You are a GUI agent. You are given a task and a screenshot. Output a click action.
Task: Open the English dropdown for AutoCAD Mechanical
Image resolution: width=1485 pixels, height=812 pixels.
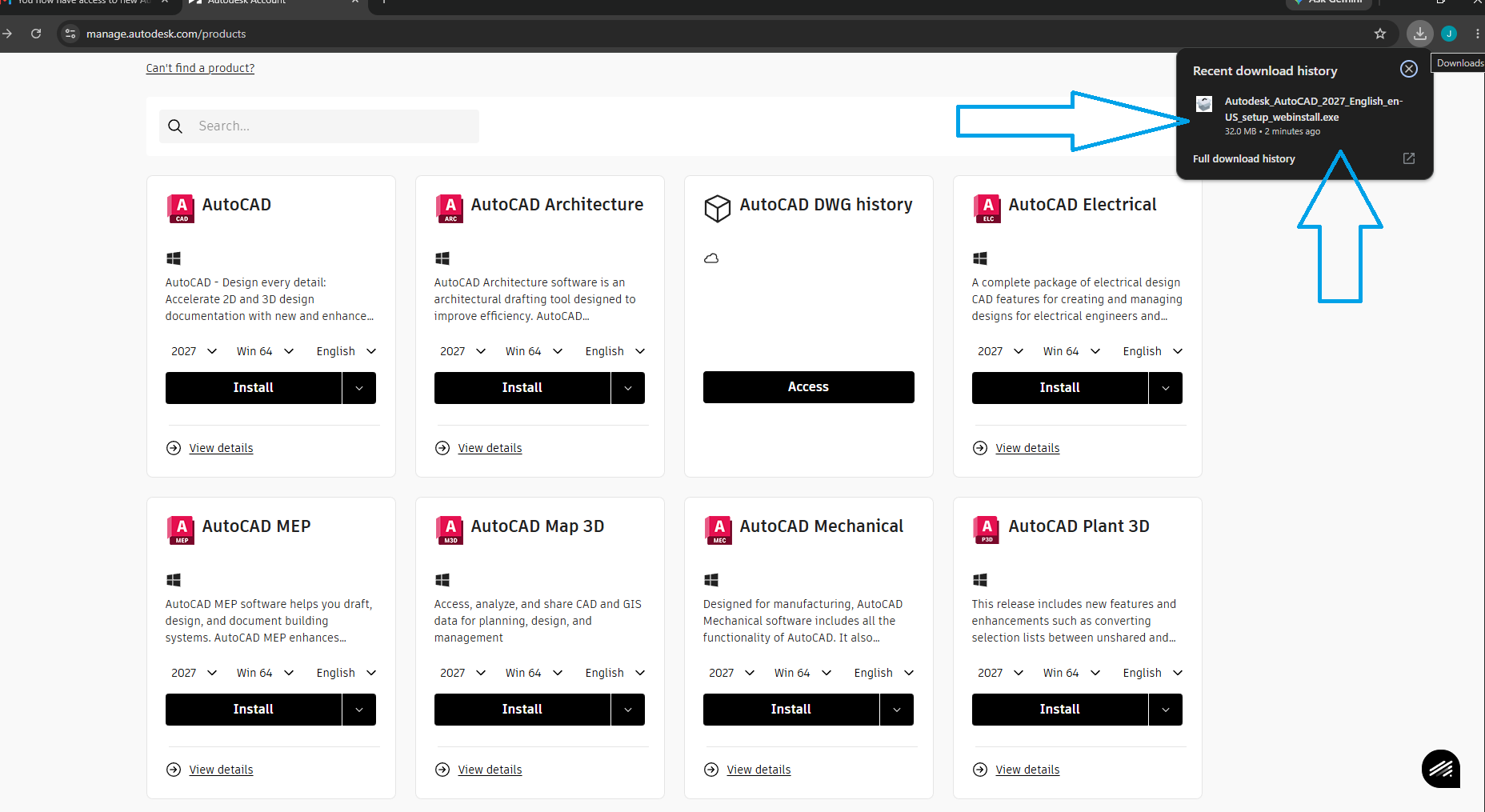(884, 673)
